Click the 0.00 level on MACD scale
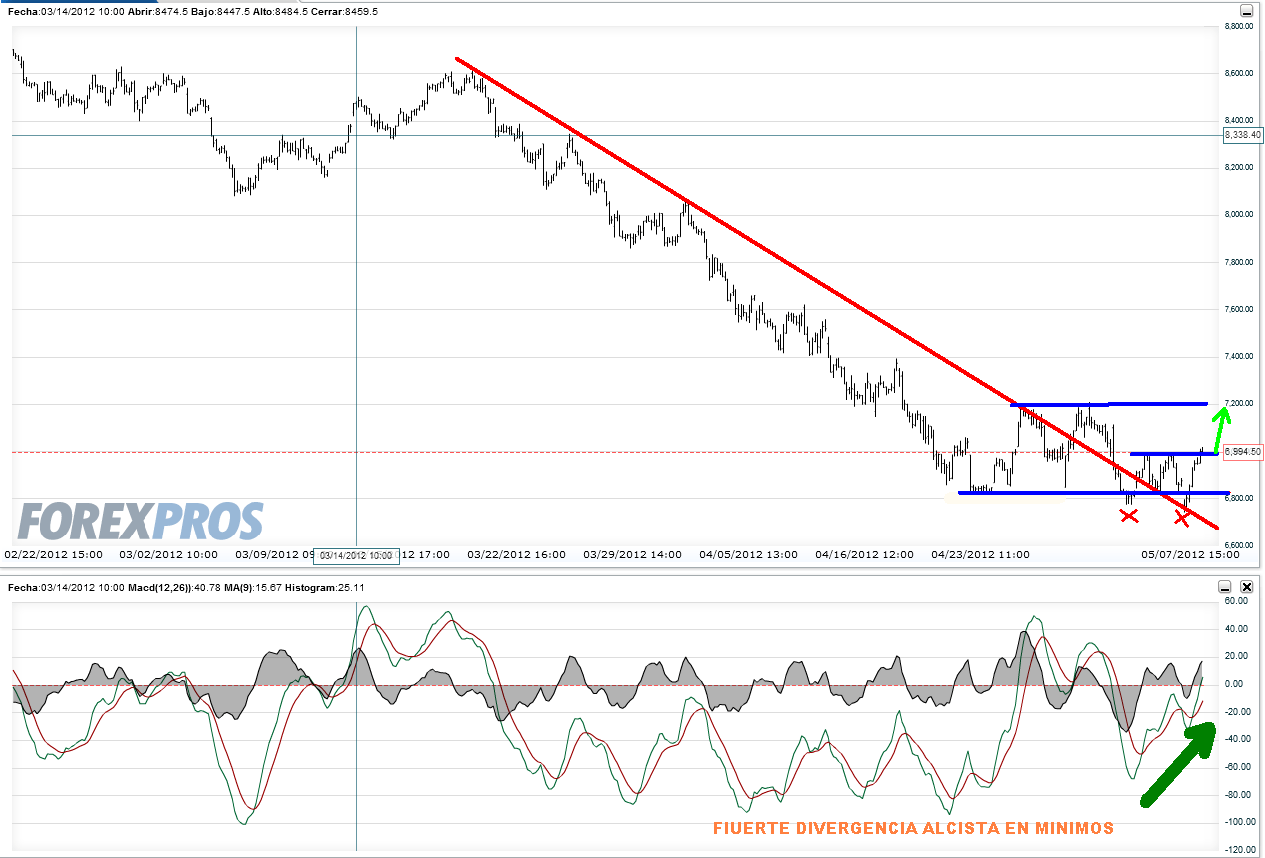This screenshot has height=858, width=1265. pos(1237,684)
